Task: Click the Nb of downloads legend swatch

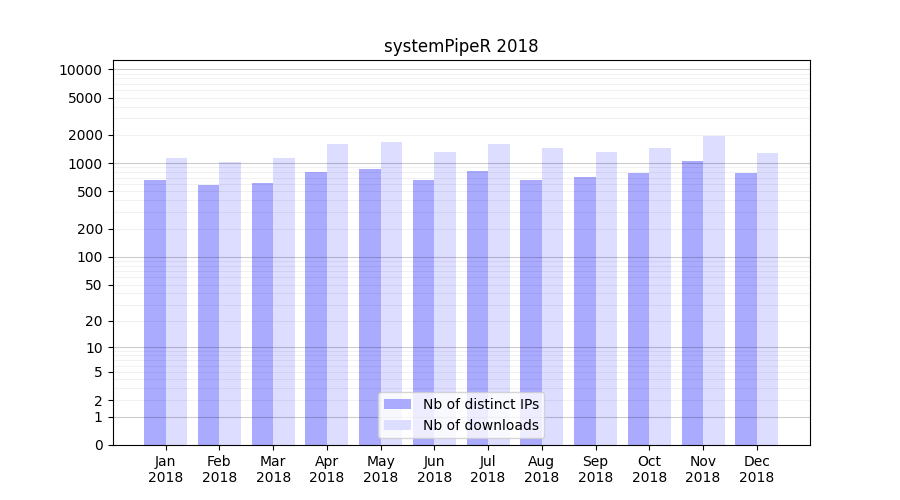Action: 398,425
